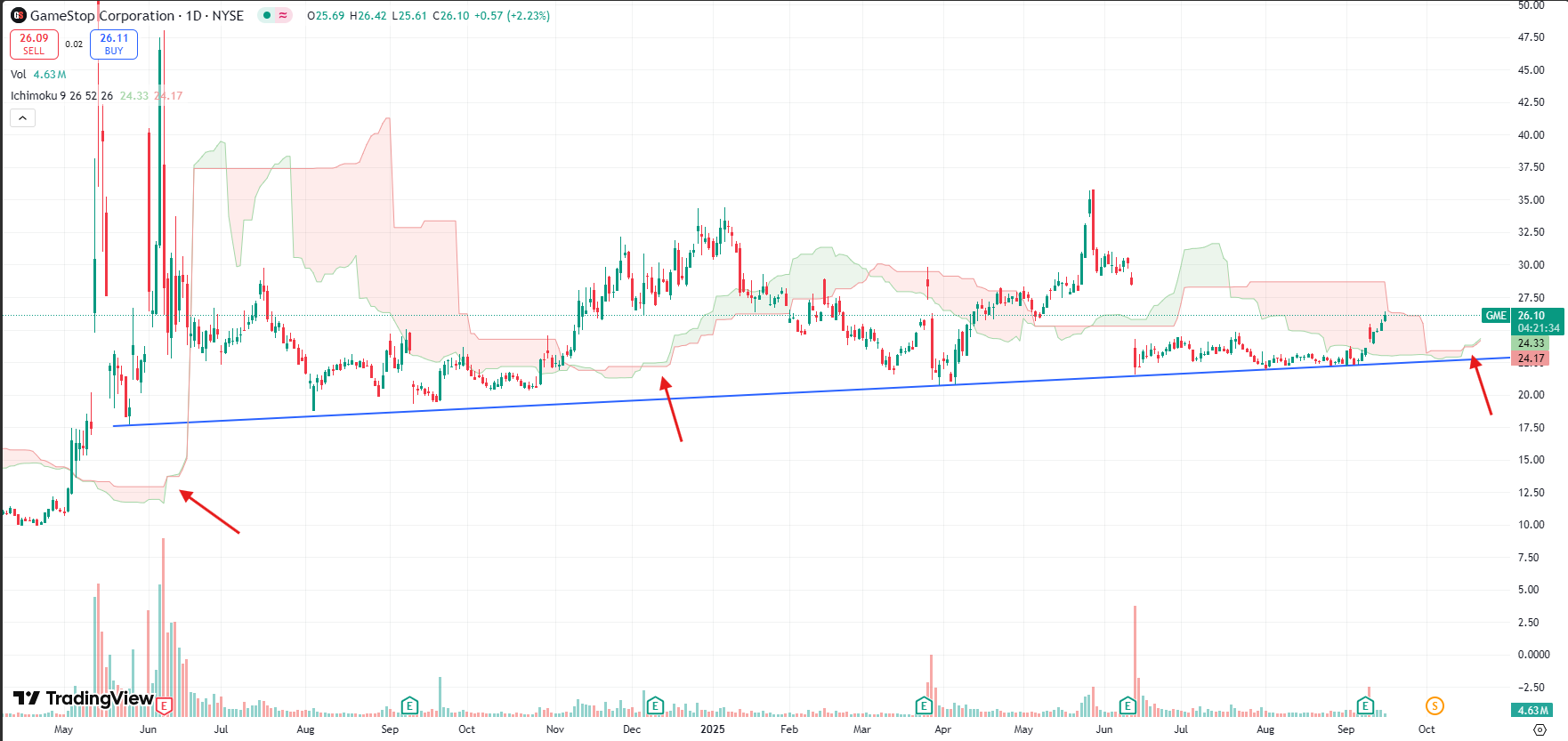Click the green market status dot

pyautogui.click(x=266, y=15)
